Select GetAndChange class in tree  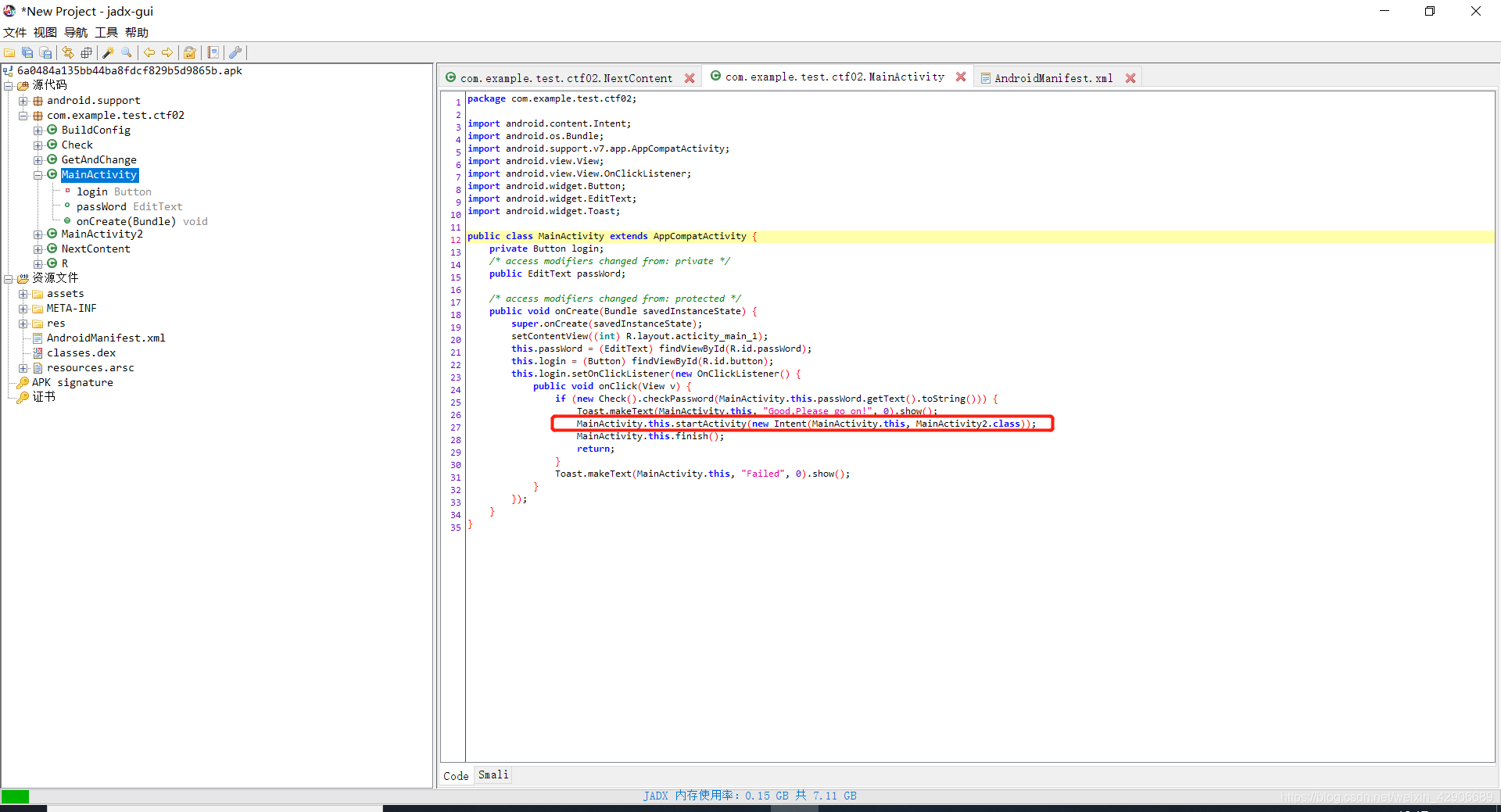tap(99, 159)
